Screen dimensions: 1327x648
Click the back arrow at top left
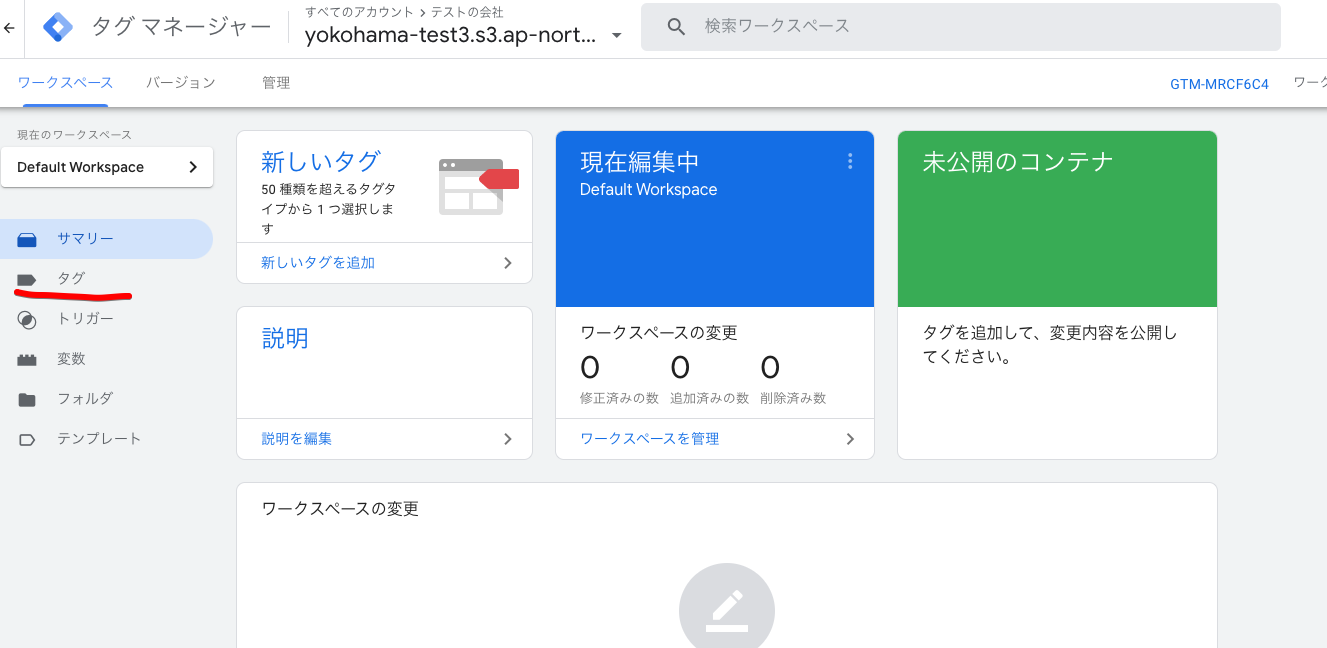[x=9, y=27]
